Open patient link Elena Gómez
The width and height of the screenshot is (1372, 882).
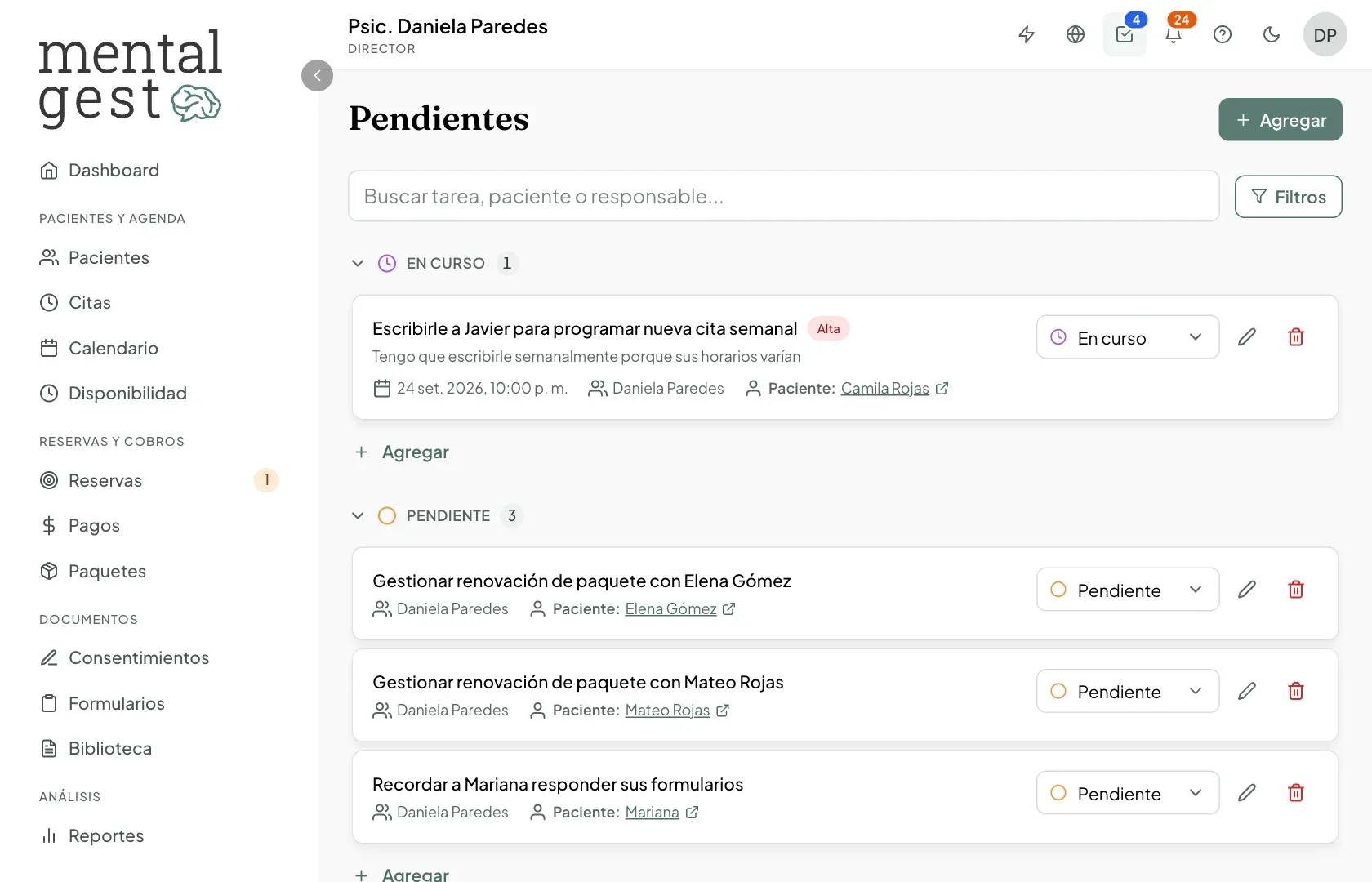tap(671, 609)
